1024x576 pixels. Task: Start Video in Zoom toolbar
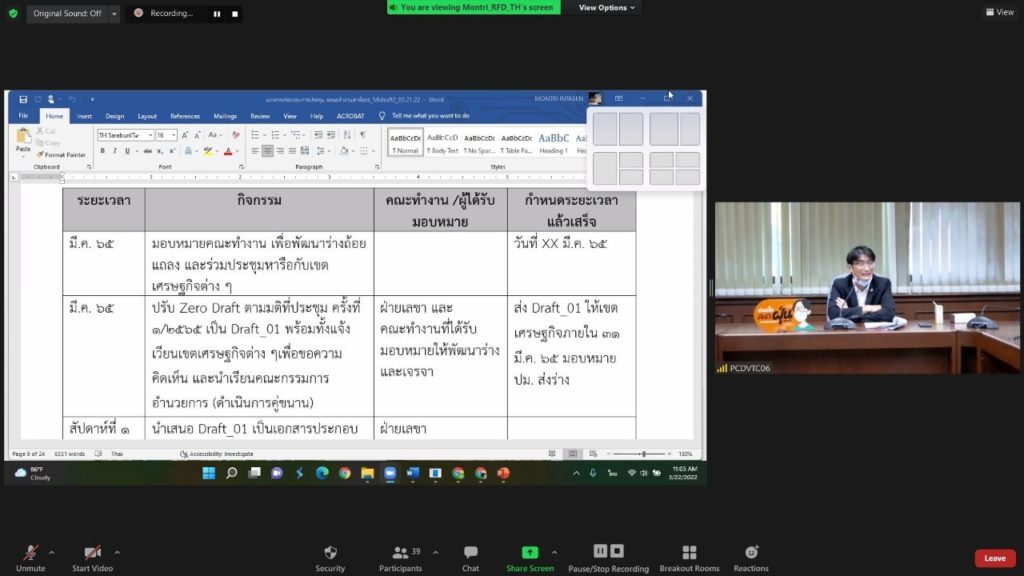[92, 558]
